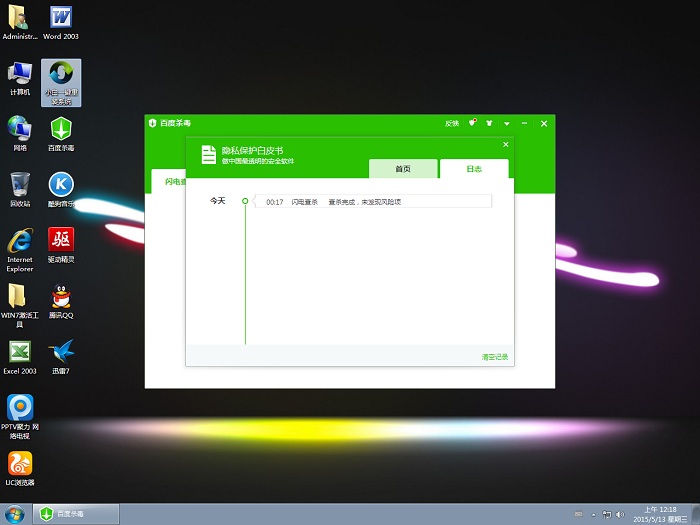Launch the 迅雷7 desktop icon
The image size is (700, 525).
61,357
